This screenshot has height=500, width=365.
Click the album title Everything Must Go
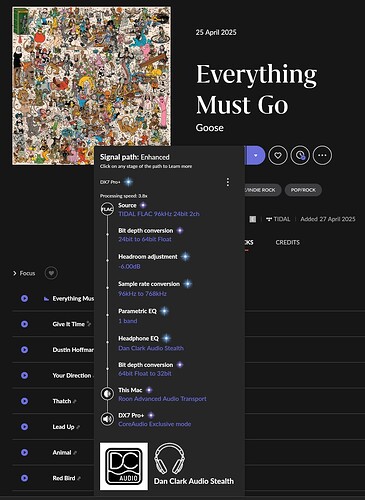click(256, 89)
